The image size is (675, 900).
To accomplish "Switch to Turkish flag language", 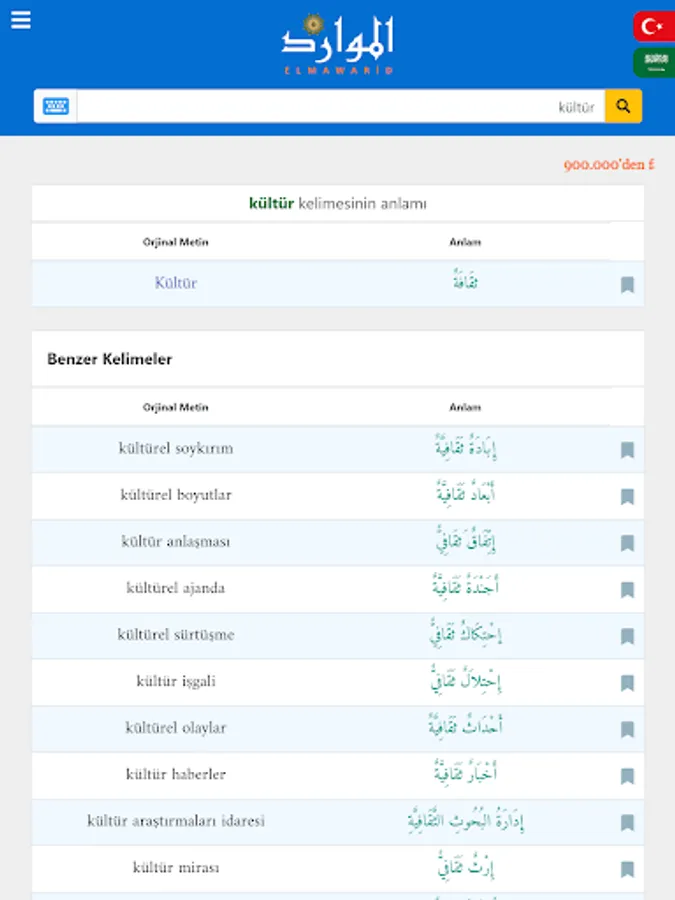I will pyautogui.click(x=654, y=26).
